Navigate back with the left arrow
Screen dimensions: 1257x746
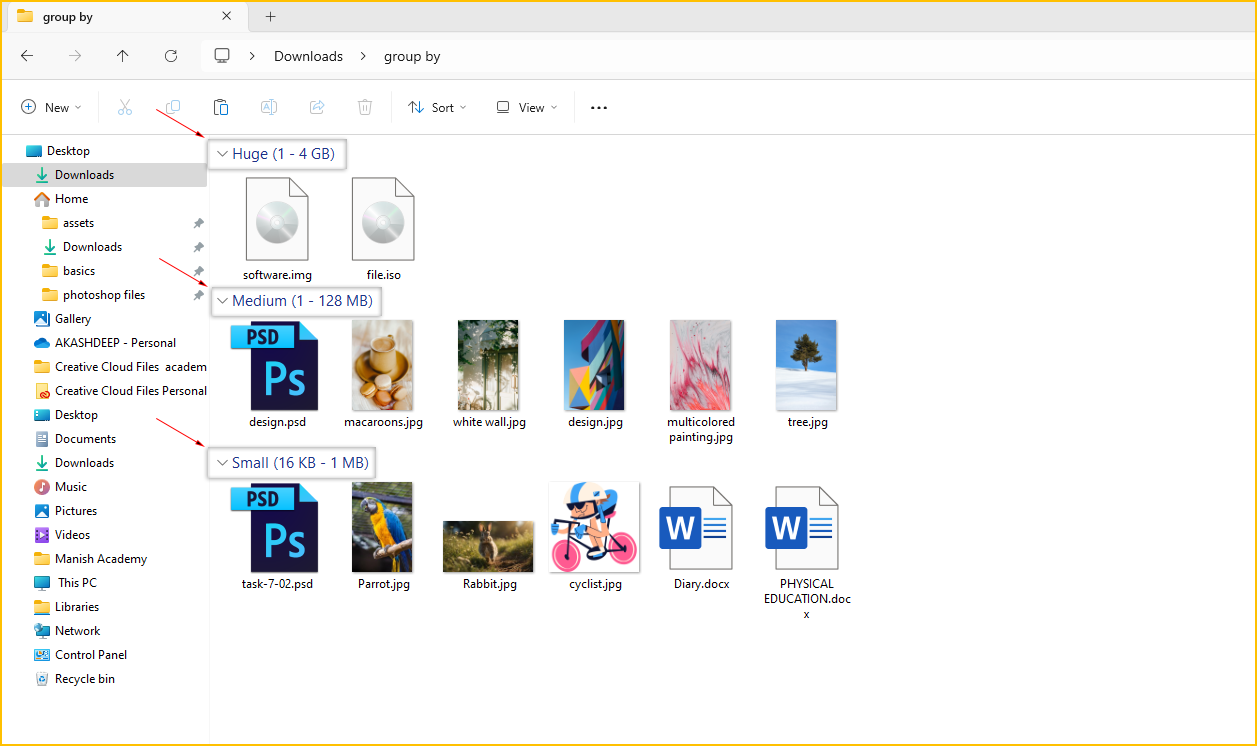pyautogui.click(x=27, y=56)
